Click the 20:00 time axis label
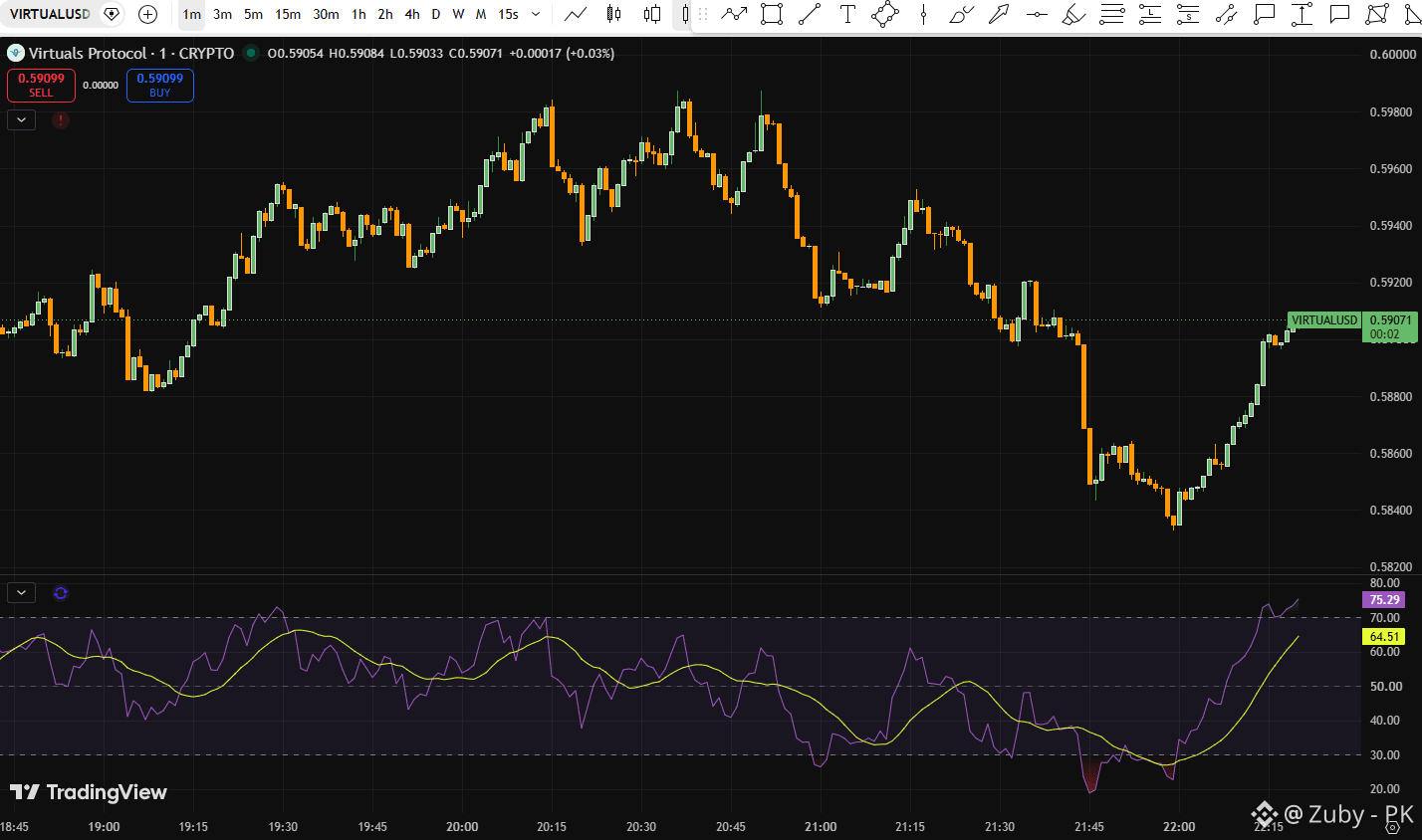1422x840 pixels. tap(462, 826)
